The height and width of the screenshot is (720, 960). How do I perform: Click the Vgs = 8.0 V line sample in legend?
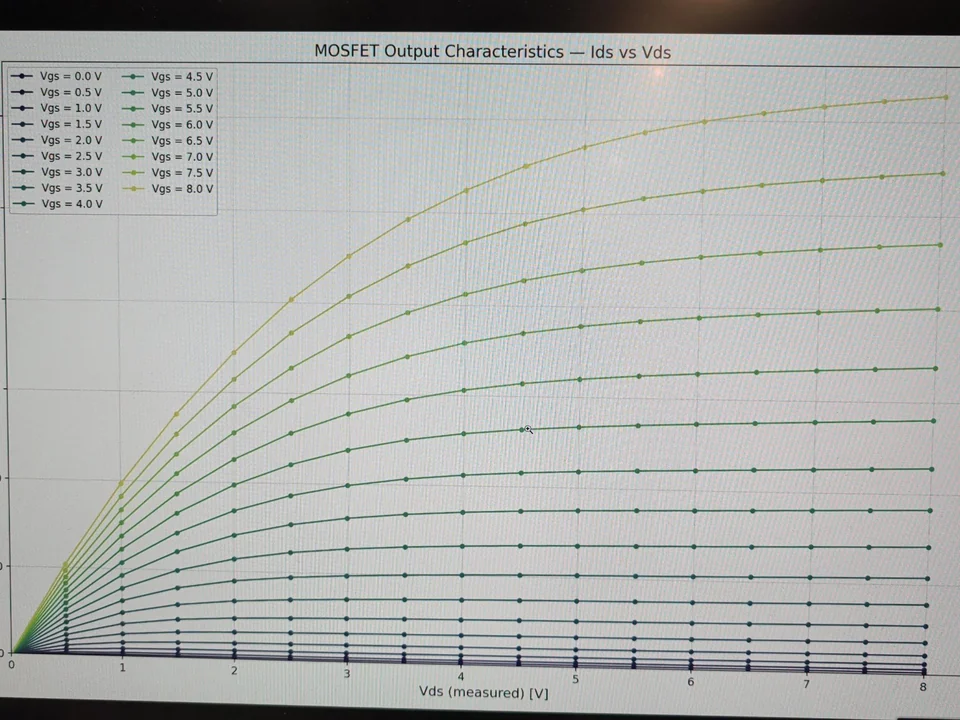133,189
